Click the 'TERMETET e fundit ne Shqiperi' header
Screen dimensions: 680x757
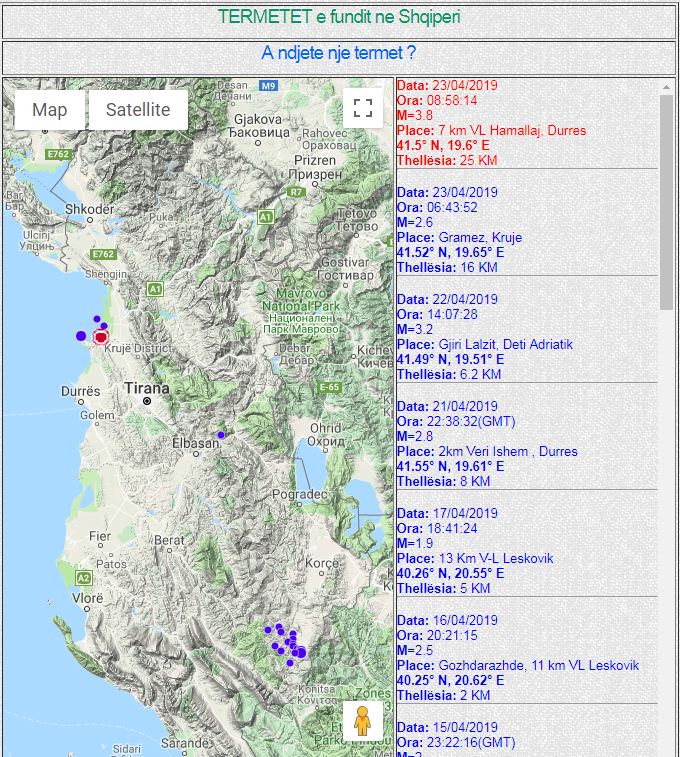coord(339,18)
